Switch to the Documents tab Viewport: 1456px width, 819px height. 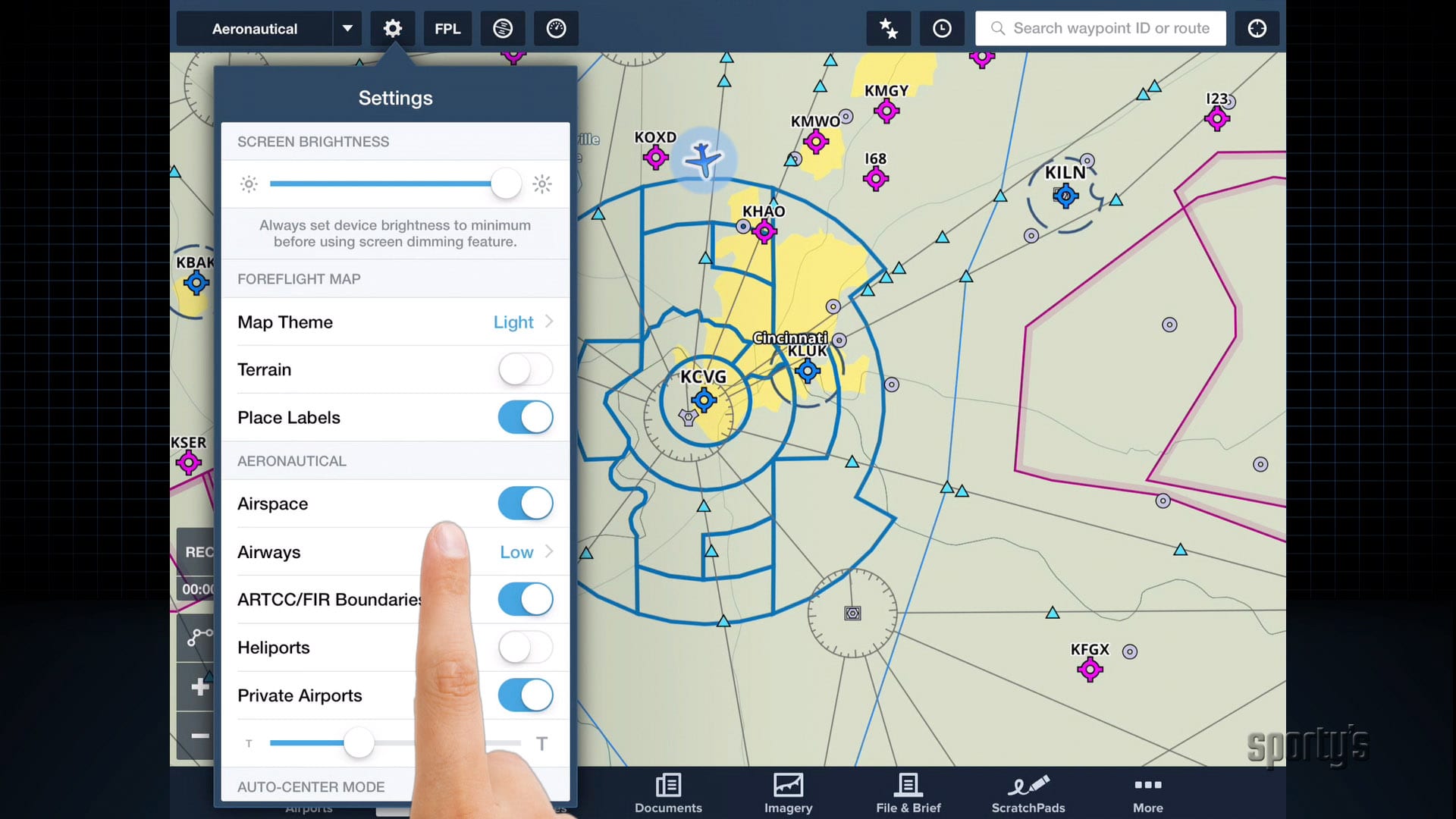[668, 793]
